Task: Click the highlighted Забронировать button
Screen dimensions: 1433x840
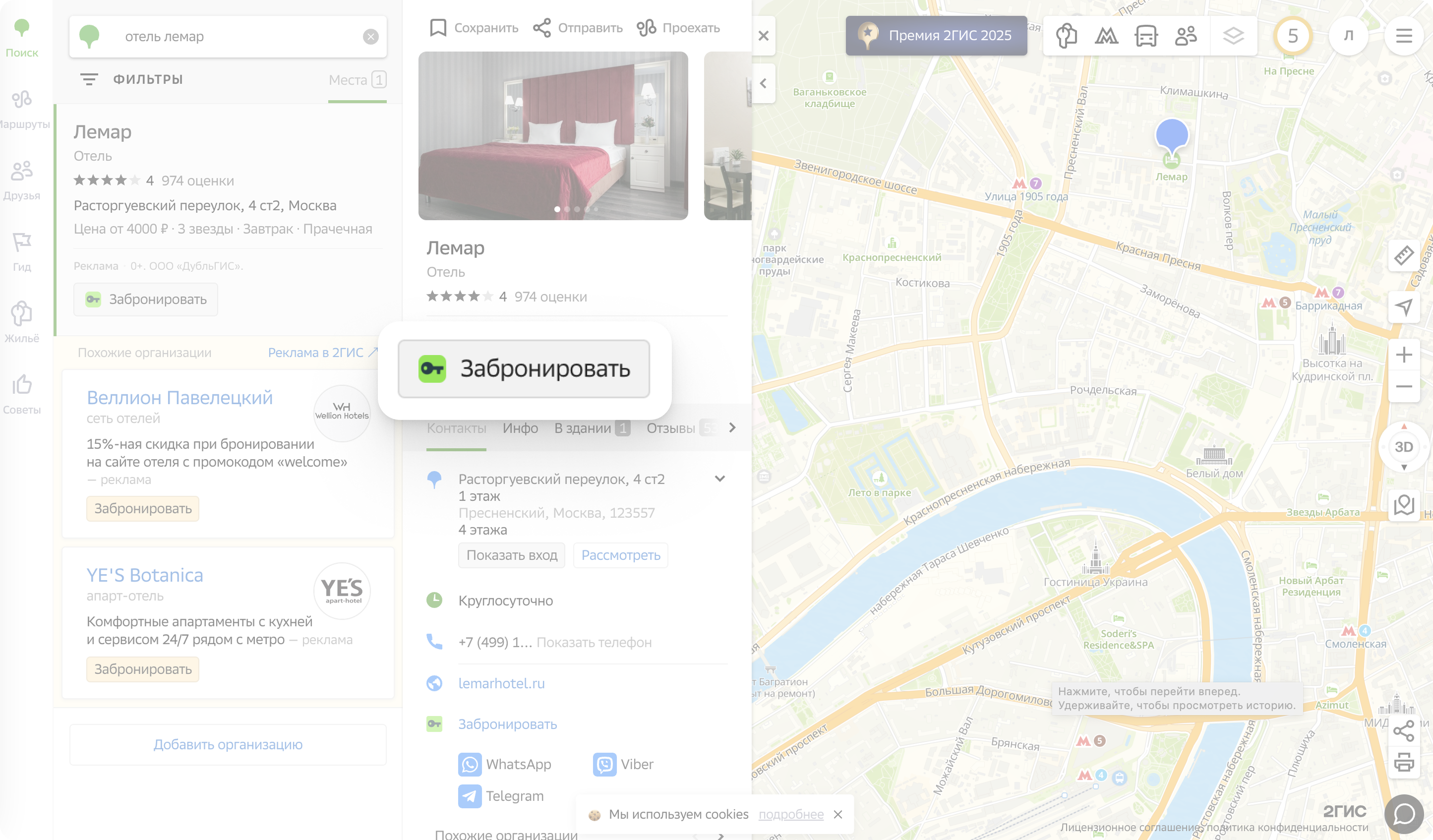Action: click(x=524, y=369)
